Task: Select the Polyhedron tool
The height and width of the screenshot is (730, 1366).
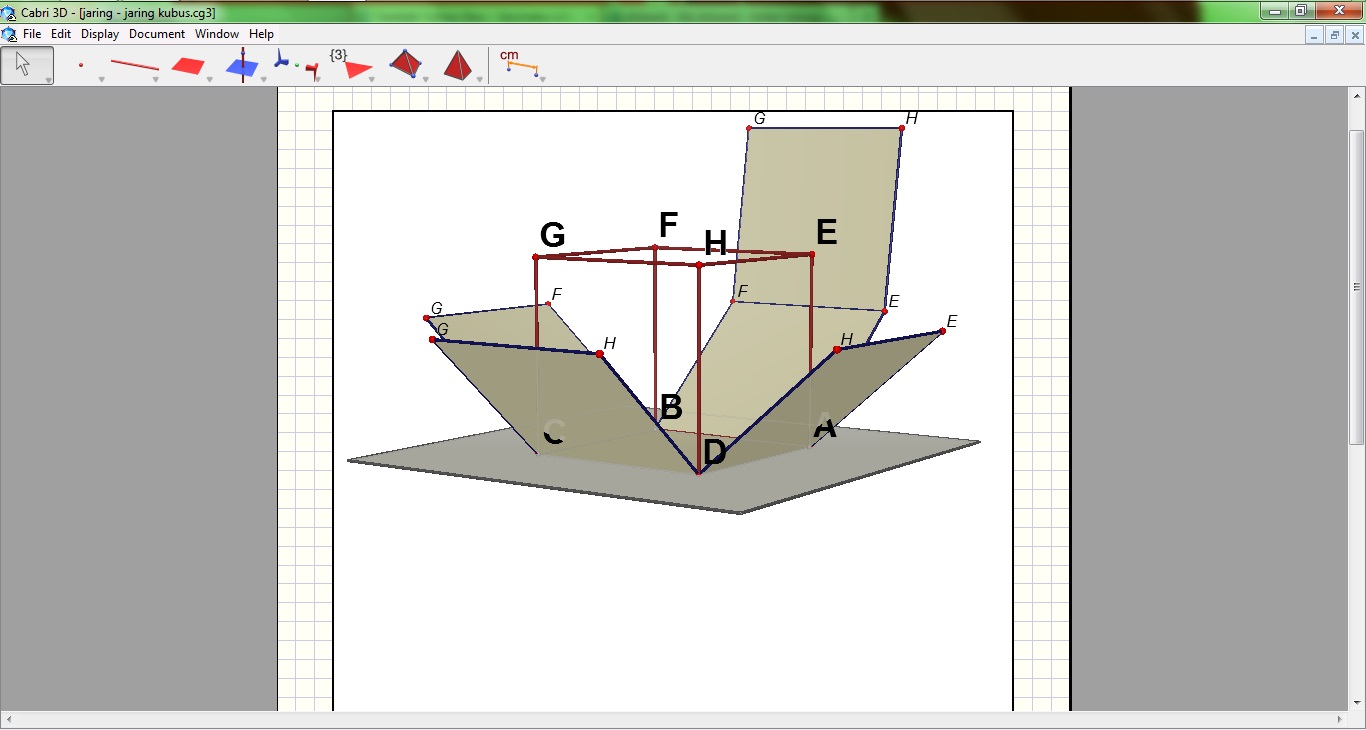Action: tap(407, 63)
